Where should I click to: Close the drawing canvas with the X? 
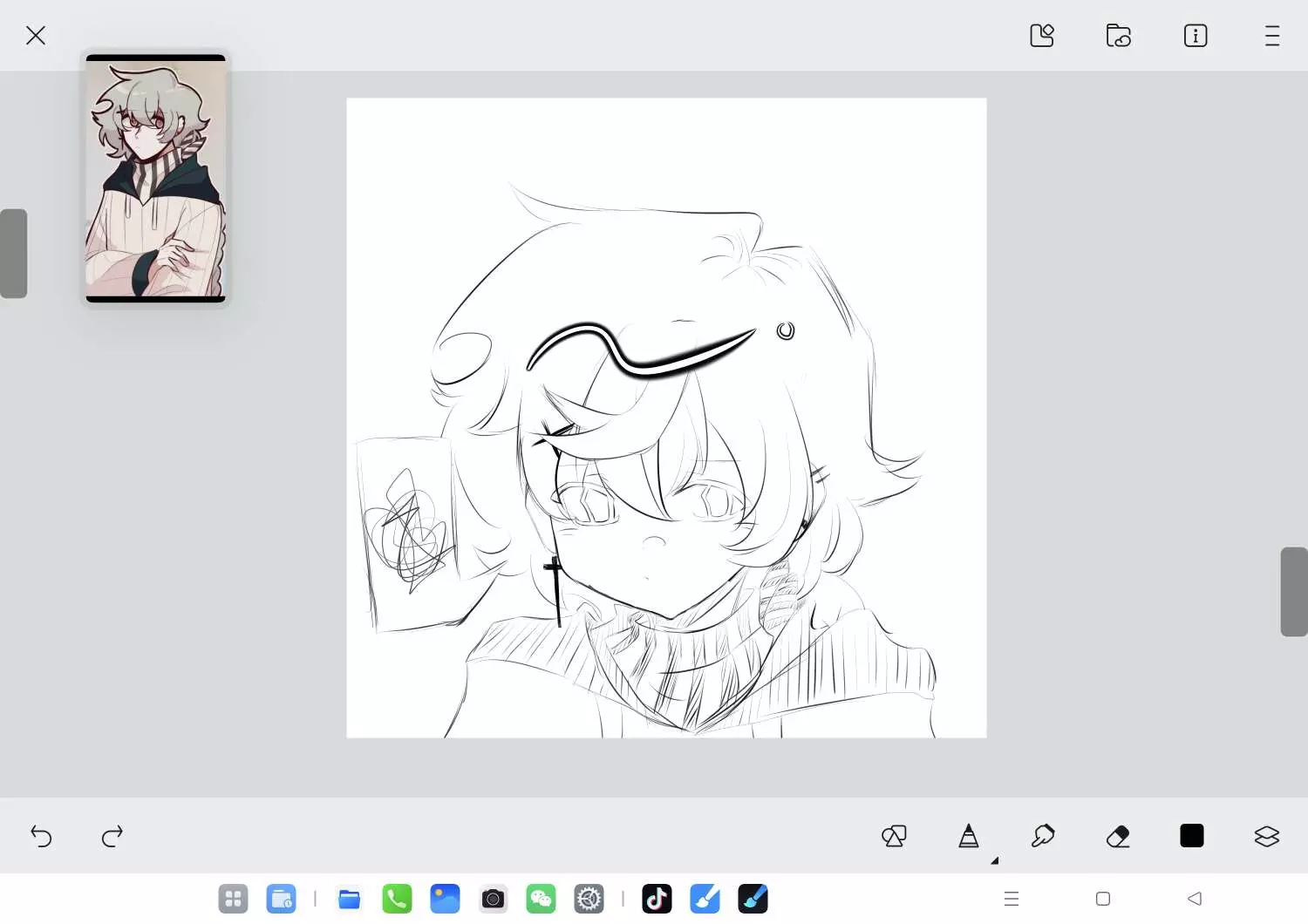coord(36,36)
